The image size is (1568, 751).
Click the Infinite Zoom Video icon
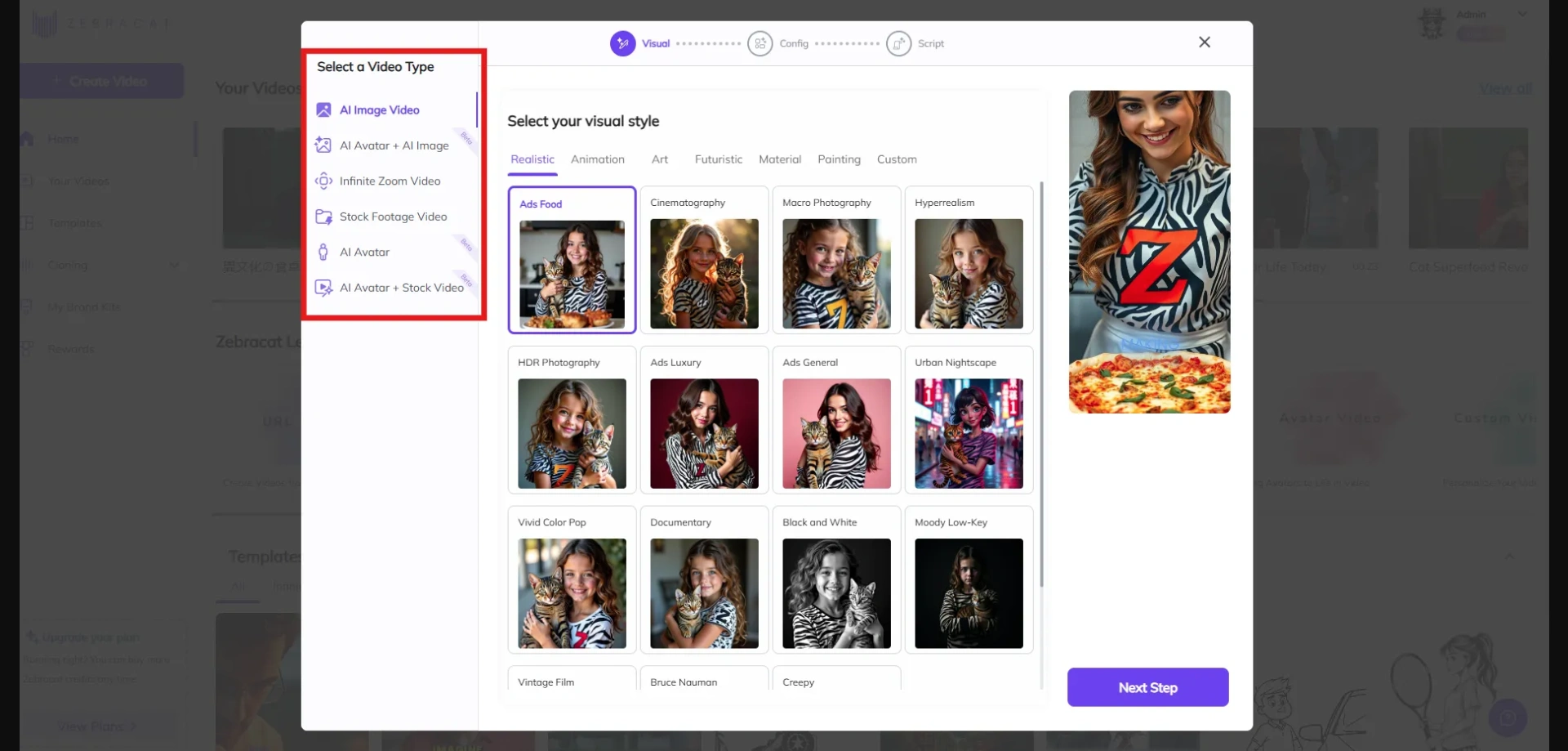click(x=323, y=181)
